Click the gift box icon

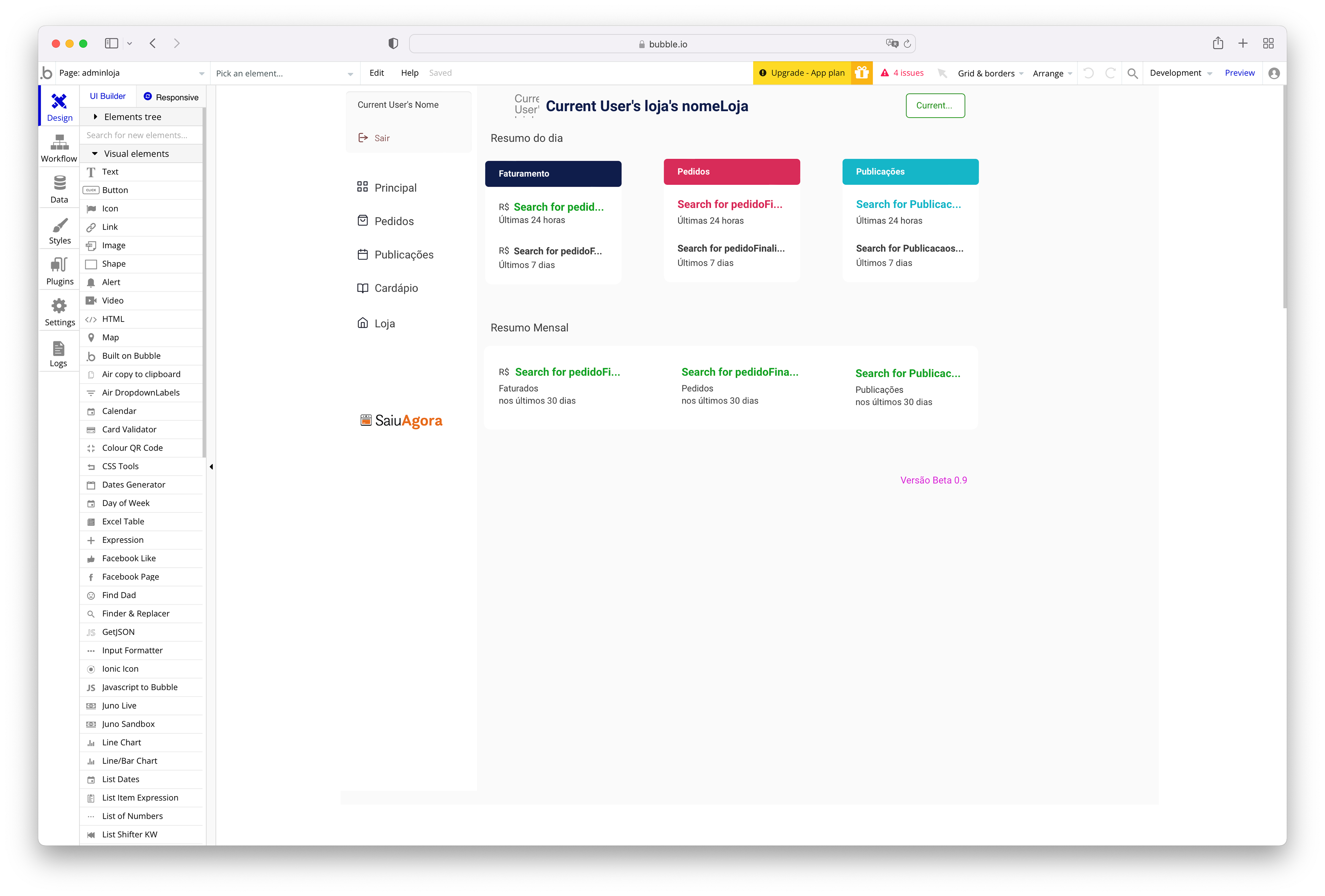(x=862, y=73)
